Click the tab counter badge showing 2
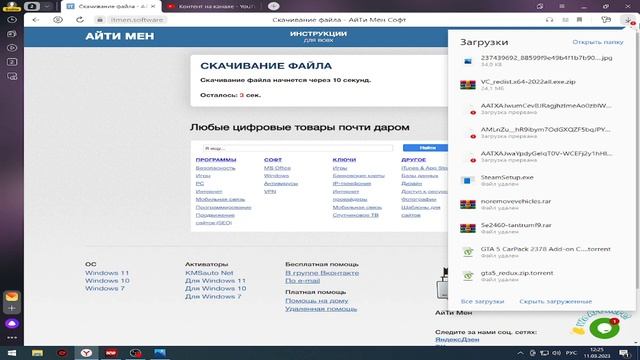The image size is (640, 360). tap(31, 6)
